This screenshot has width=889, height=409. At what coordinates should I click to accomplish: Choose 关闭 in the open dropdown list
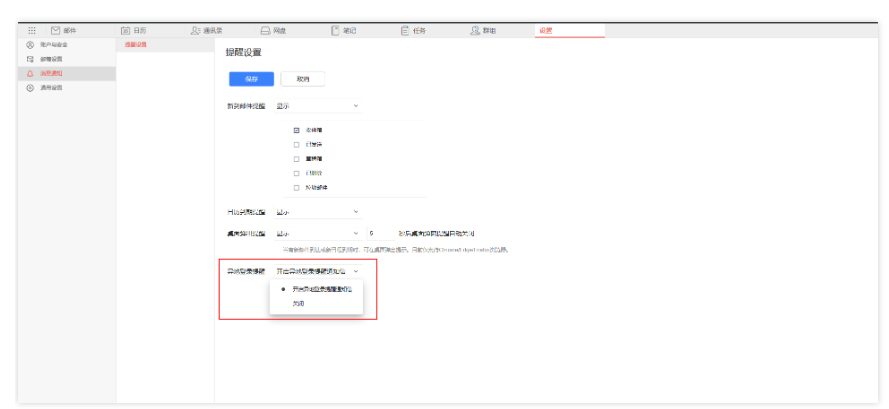(316, 303)
